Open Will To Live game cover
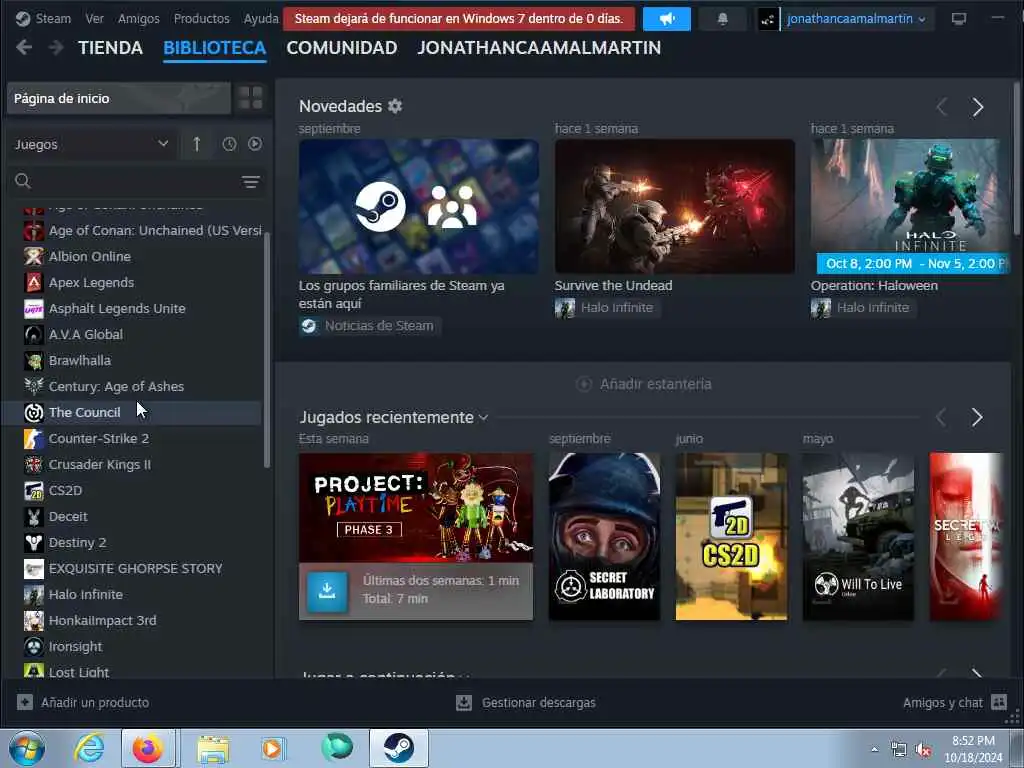 (x=858, y=536)
